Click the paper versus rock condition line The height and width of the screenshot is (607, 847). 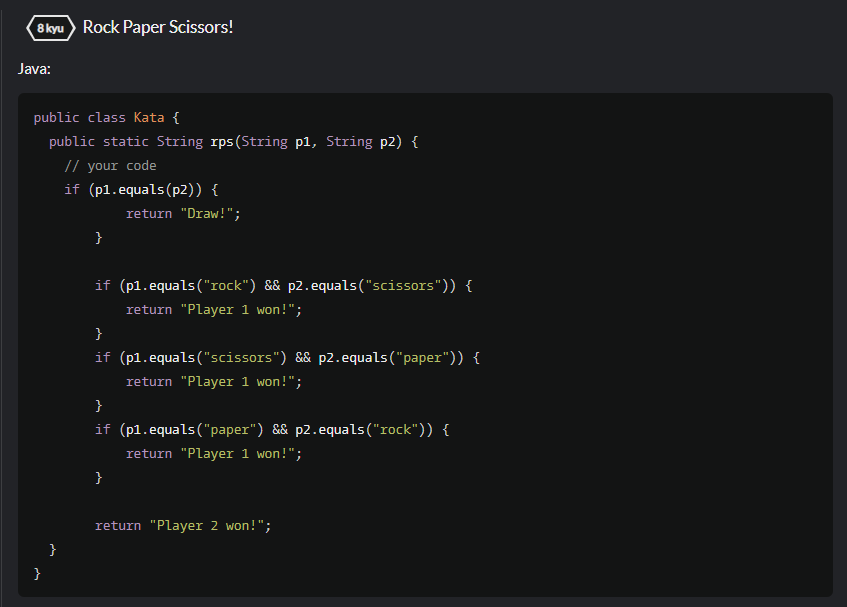272,430
